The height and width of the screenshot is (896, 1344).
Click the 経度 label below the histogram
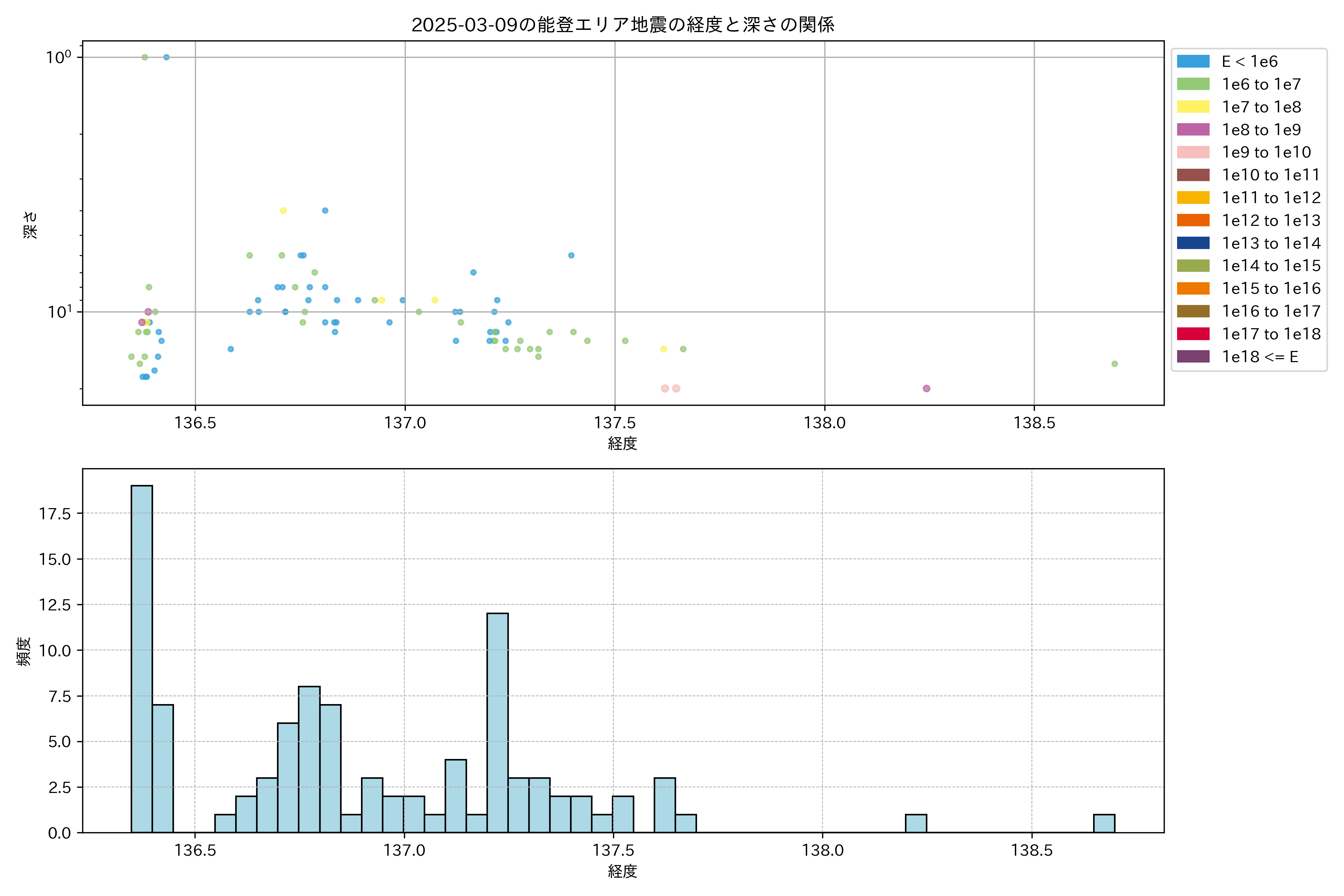[x=622, y=871]
